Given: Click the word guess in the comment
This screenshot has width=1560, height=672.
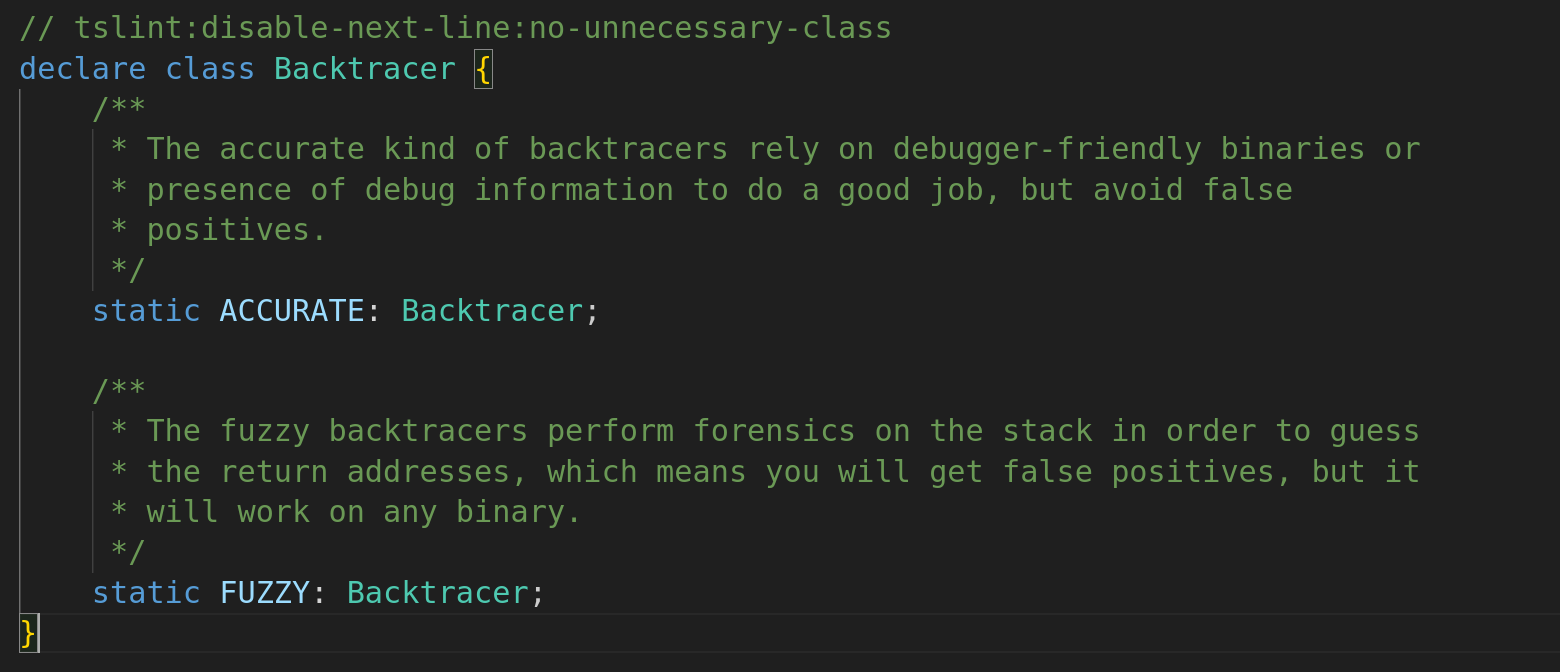Looking at the screenshot, I should tap(1374, 431).
